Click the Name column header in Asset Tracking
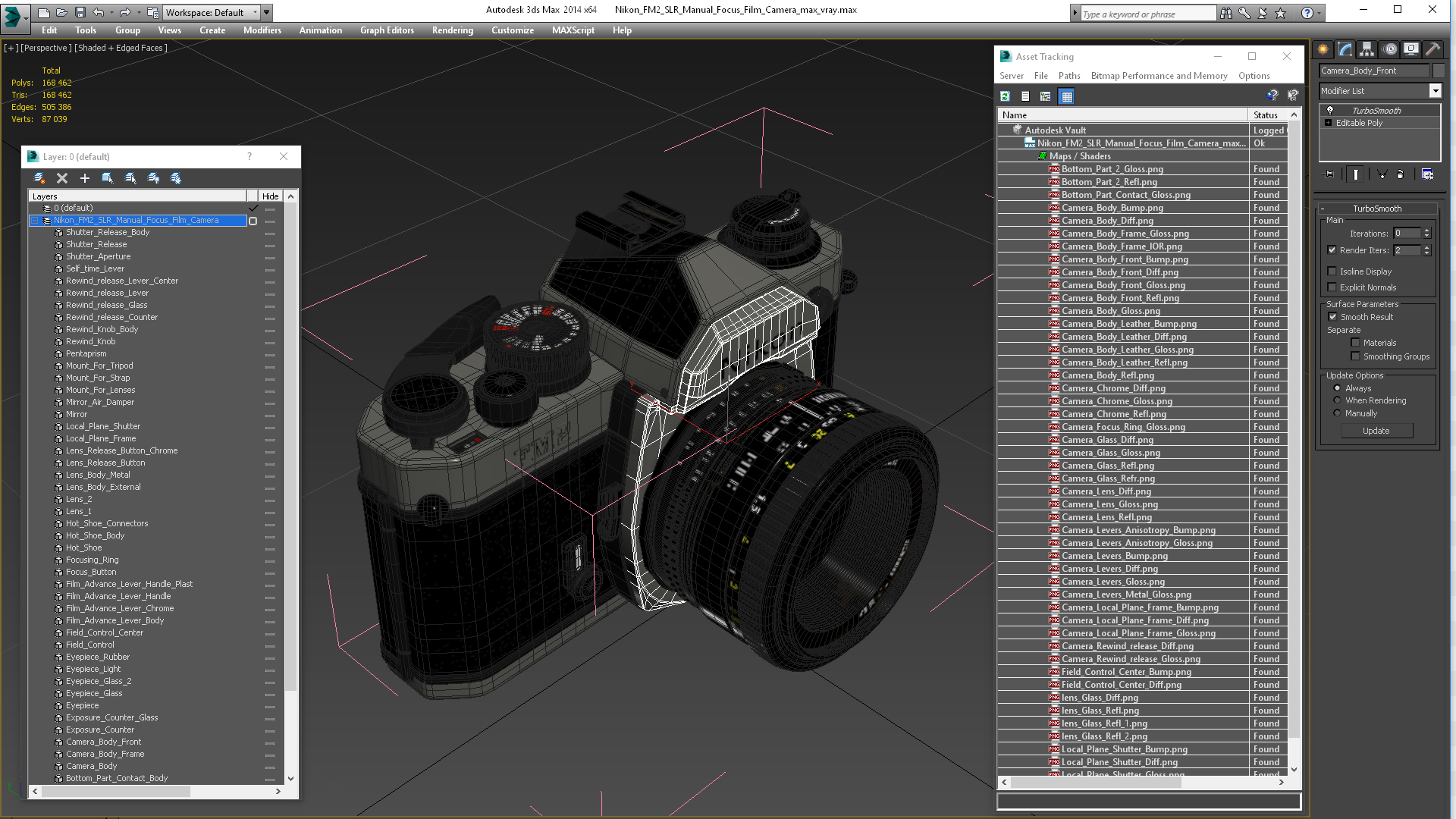This screenshot has width=1456, height=819. coord(1123,115)
